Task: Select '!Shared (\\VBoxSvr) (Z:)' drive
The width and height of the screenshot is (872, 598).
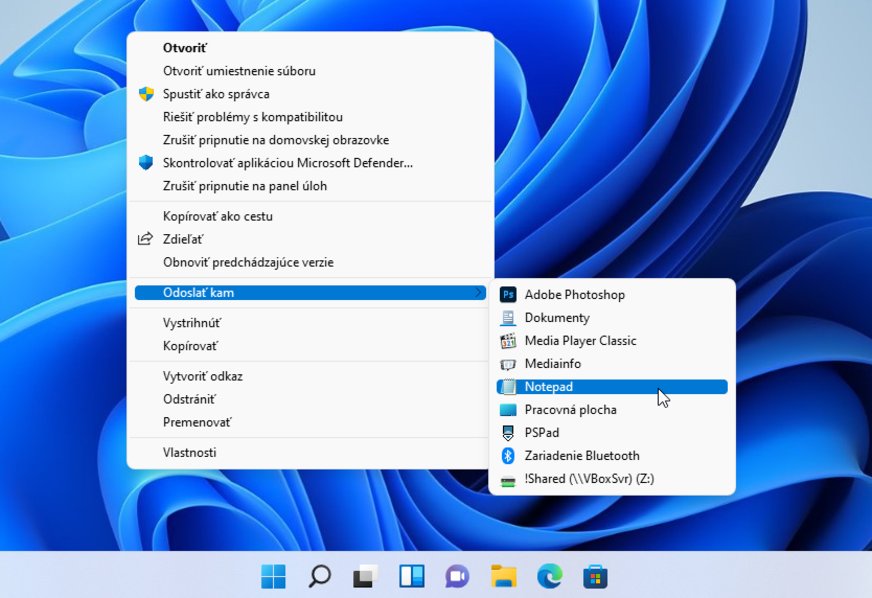Action: point(589,479)
